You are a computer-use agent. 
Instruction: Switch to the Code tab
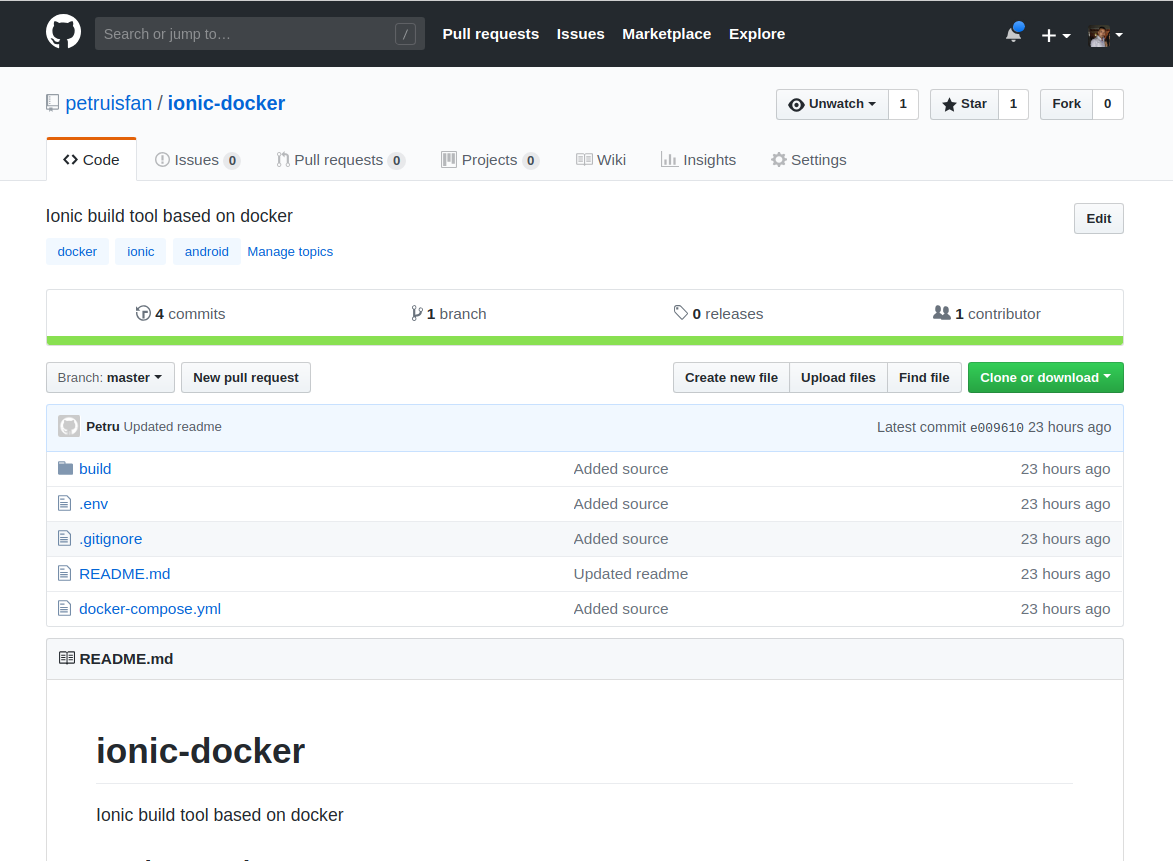[91, 160]
